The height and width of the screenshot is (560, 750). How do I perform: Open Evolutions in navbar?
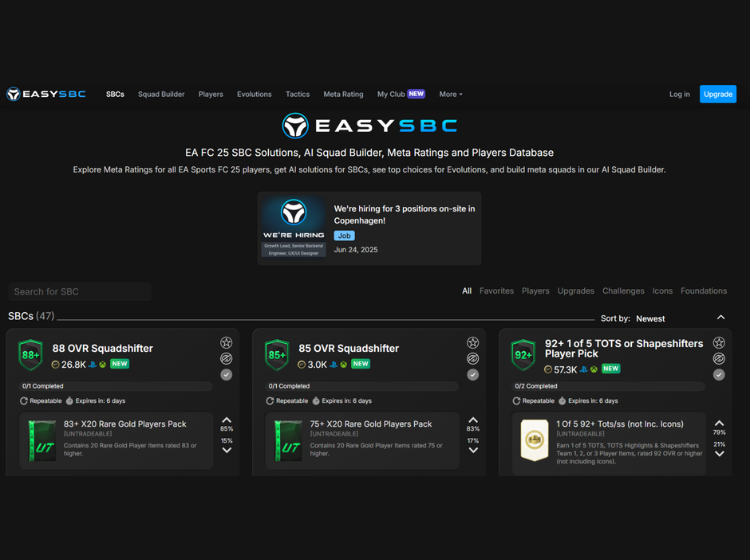point(254,94)
